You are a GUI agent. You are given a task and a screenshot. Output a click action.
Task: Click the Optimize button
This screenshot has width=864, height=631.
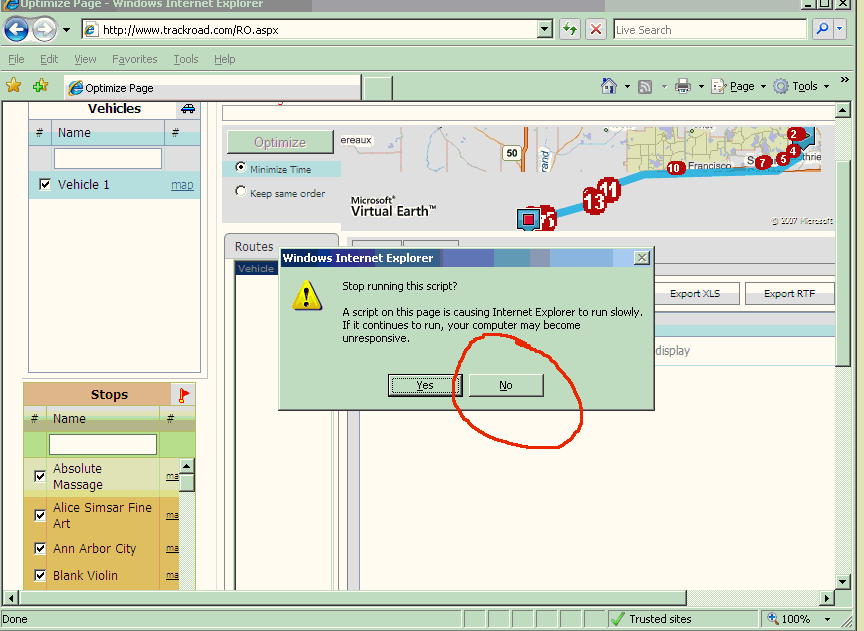tap(280, 142)
